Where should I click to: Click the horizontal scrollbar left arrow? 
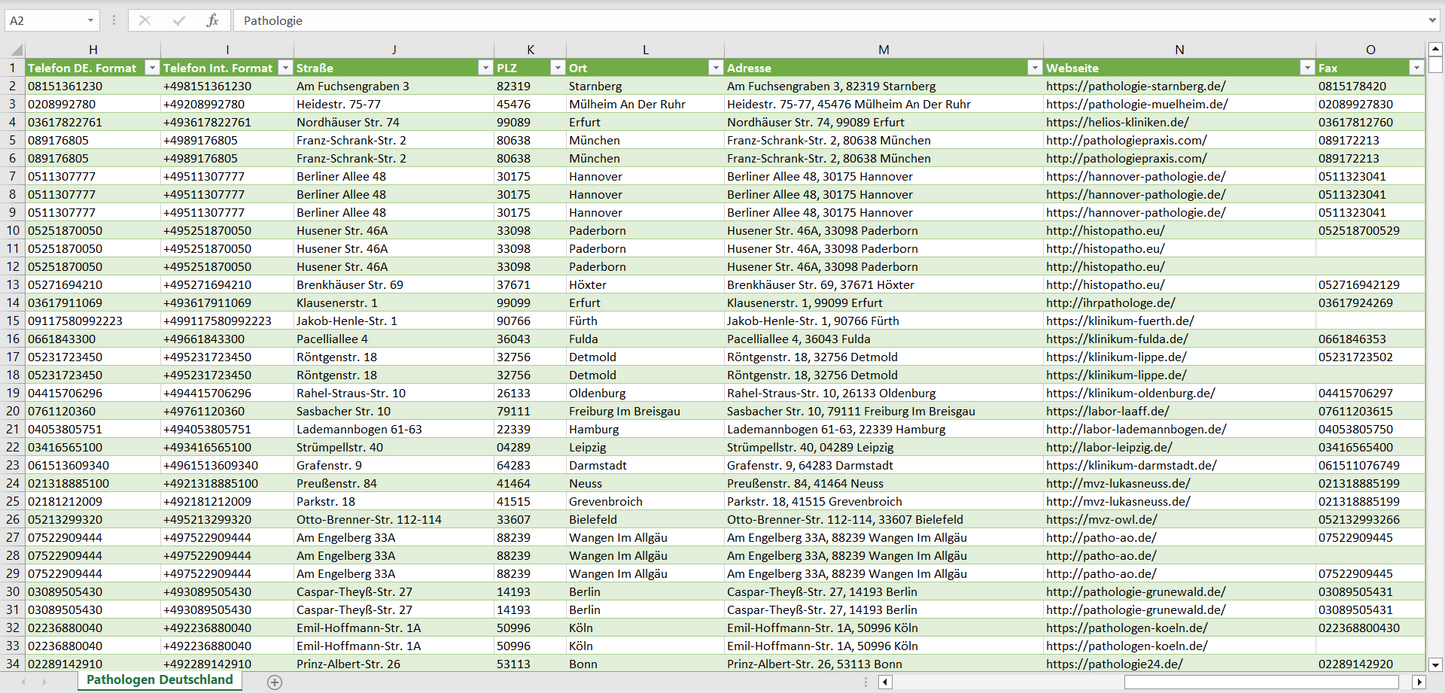[x=885, y=682]
